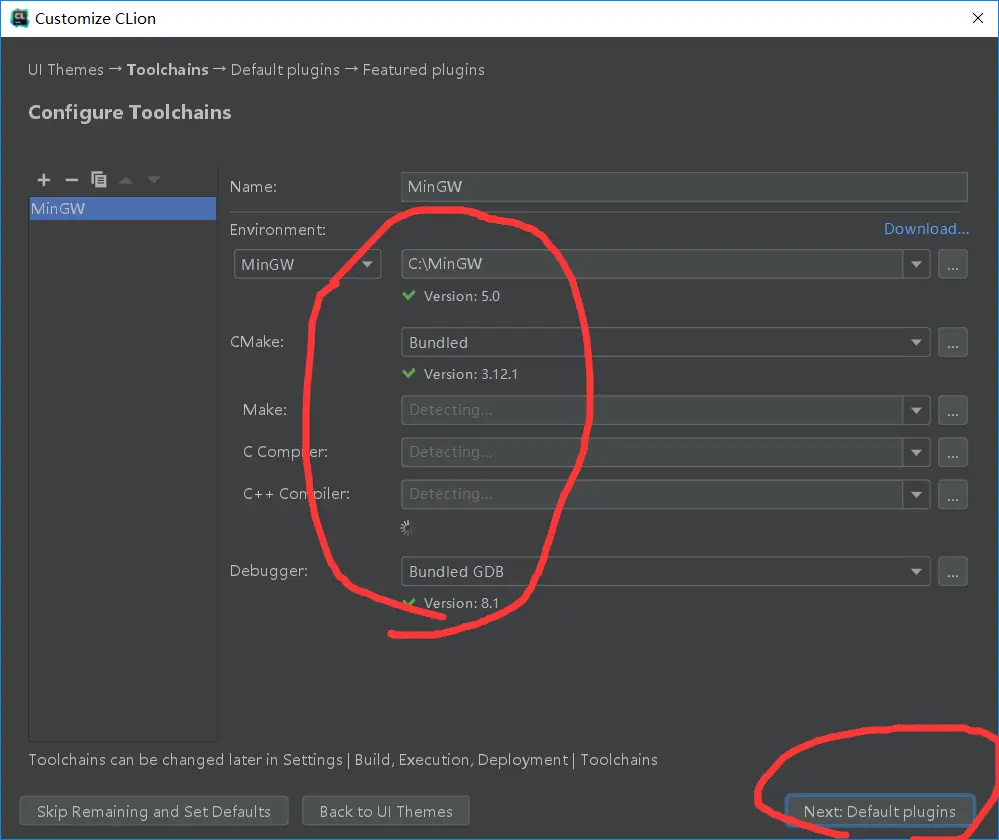The height and width of the screenshot is (840, 999).
Task: Browse for MinGW environment folder
Action: pos(952,264)
